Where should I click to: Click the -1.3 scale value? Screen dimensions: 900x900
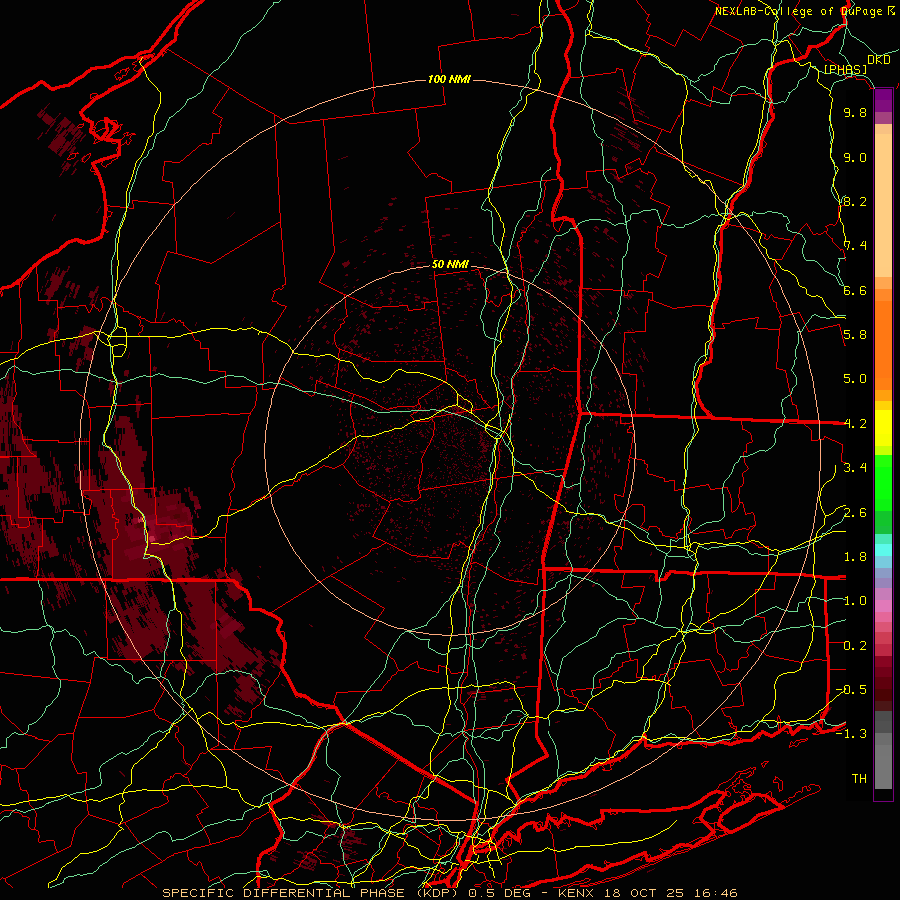coord(851,735)
